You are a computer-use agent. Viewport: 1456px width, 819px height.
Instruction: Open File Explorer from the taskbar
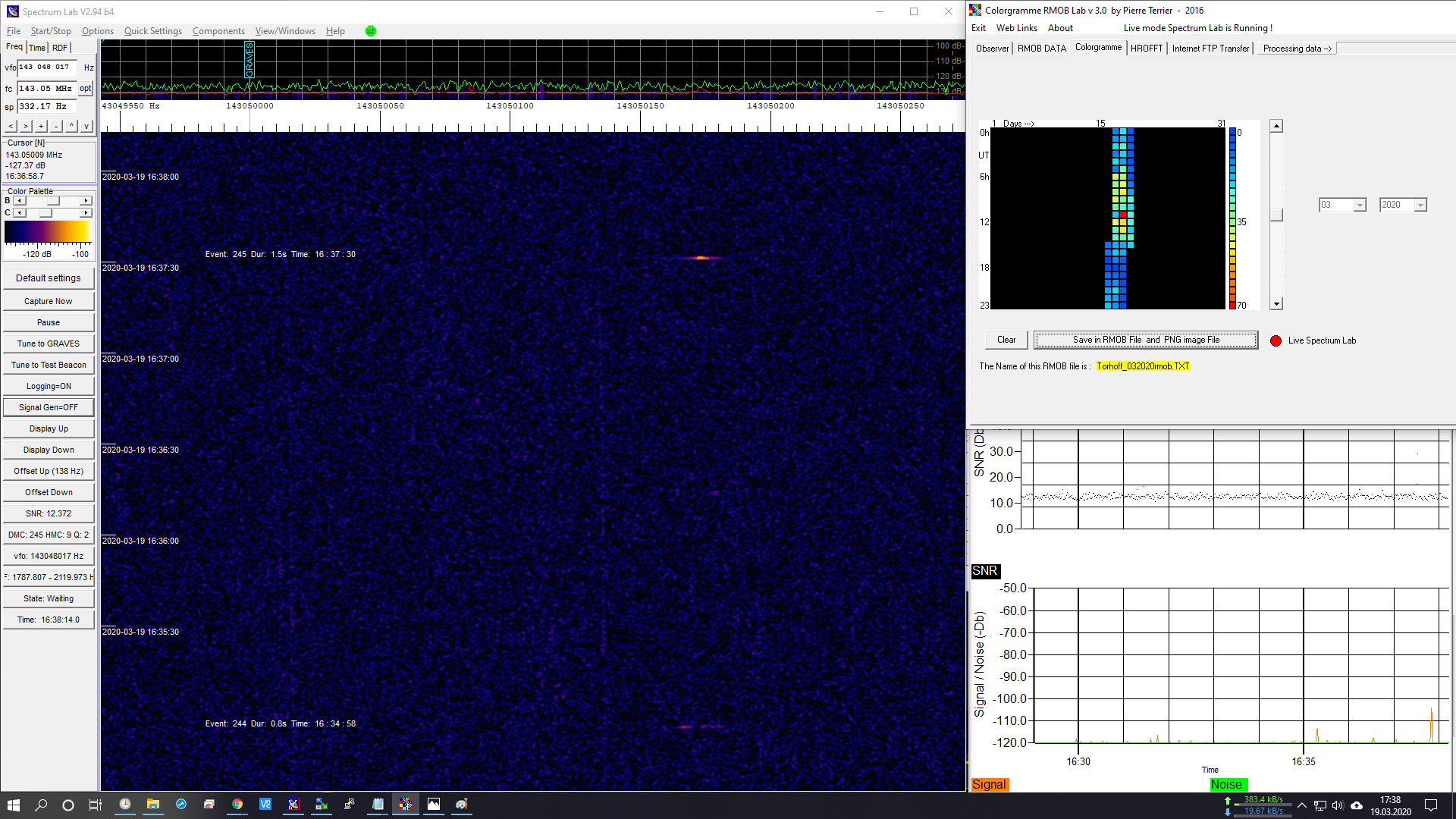click(153, 805)
